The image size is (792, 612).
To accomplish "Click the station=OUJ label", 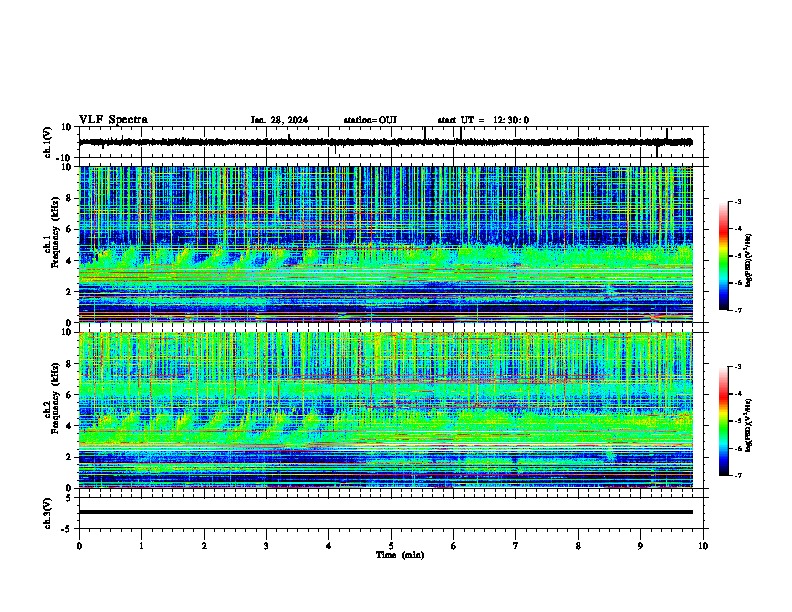I will click(370, 120).
